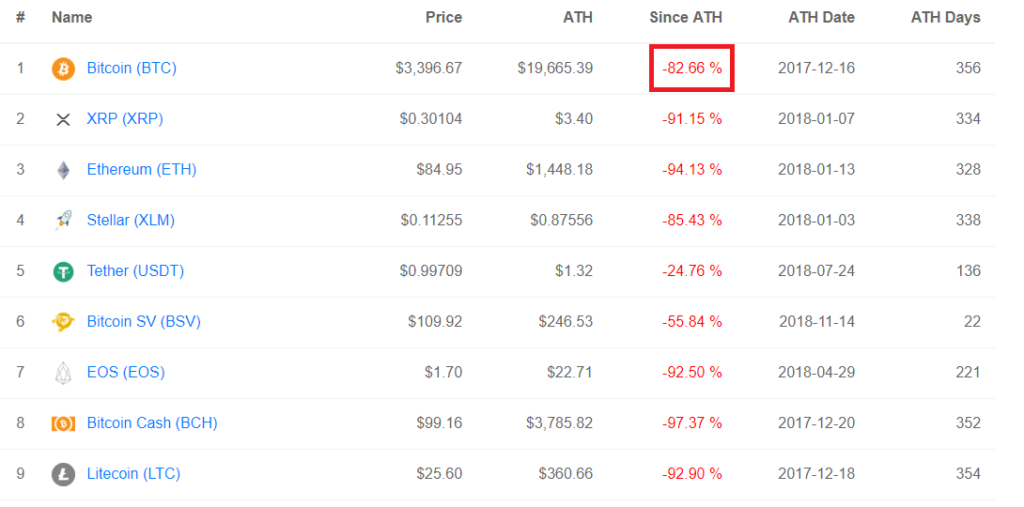This screenshot has height=507, width=1024.
Task: Click the EOS logo icon
Action: [x=63, y=373]
